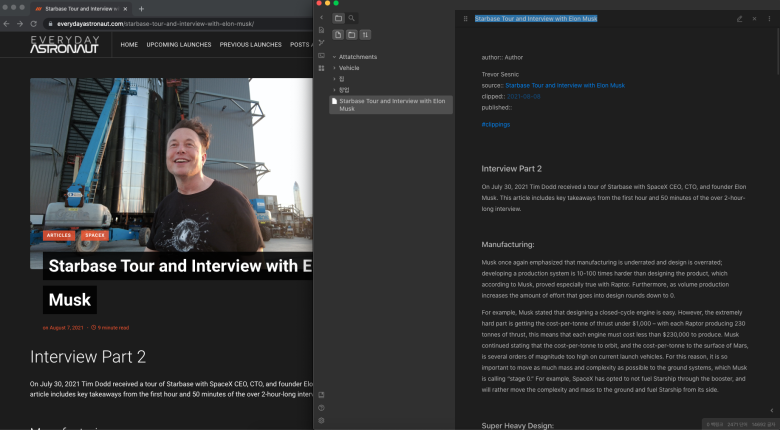This screenshot has height=430, width=780.
Task: Open graph view icon in Obsidian ribbon
Action: [321, 43]
